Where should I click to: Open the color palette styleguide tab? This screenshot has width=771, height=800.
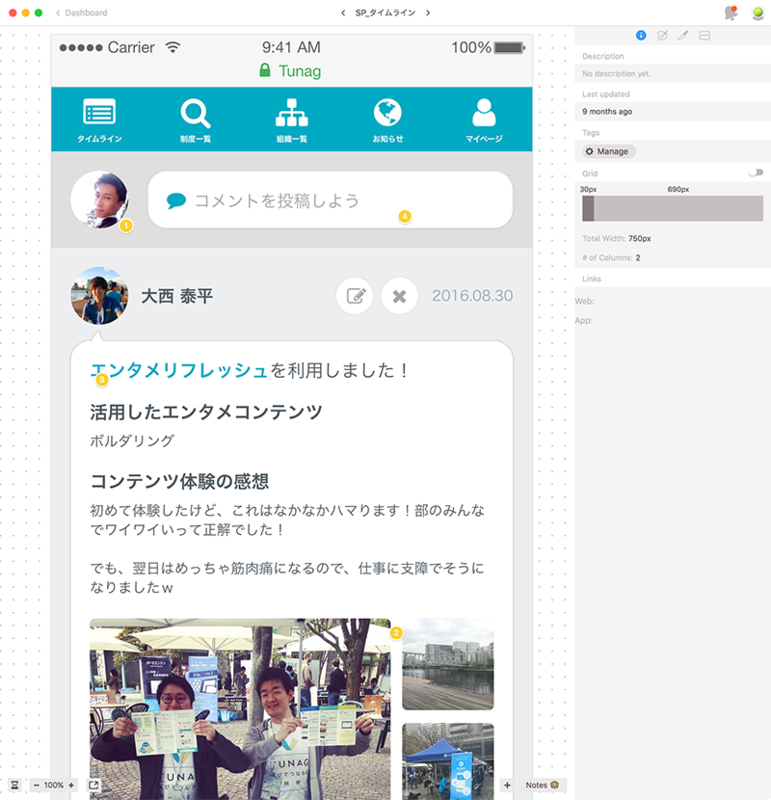click(x=662, y=35)
